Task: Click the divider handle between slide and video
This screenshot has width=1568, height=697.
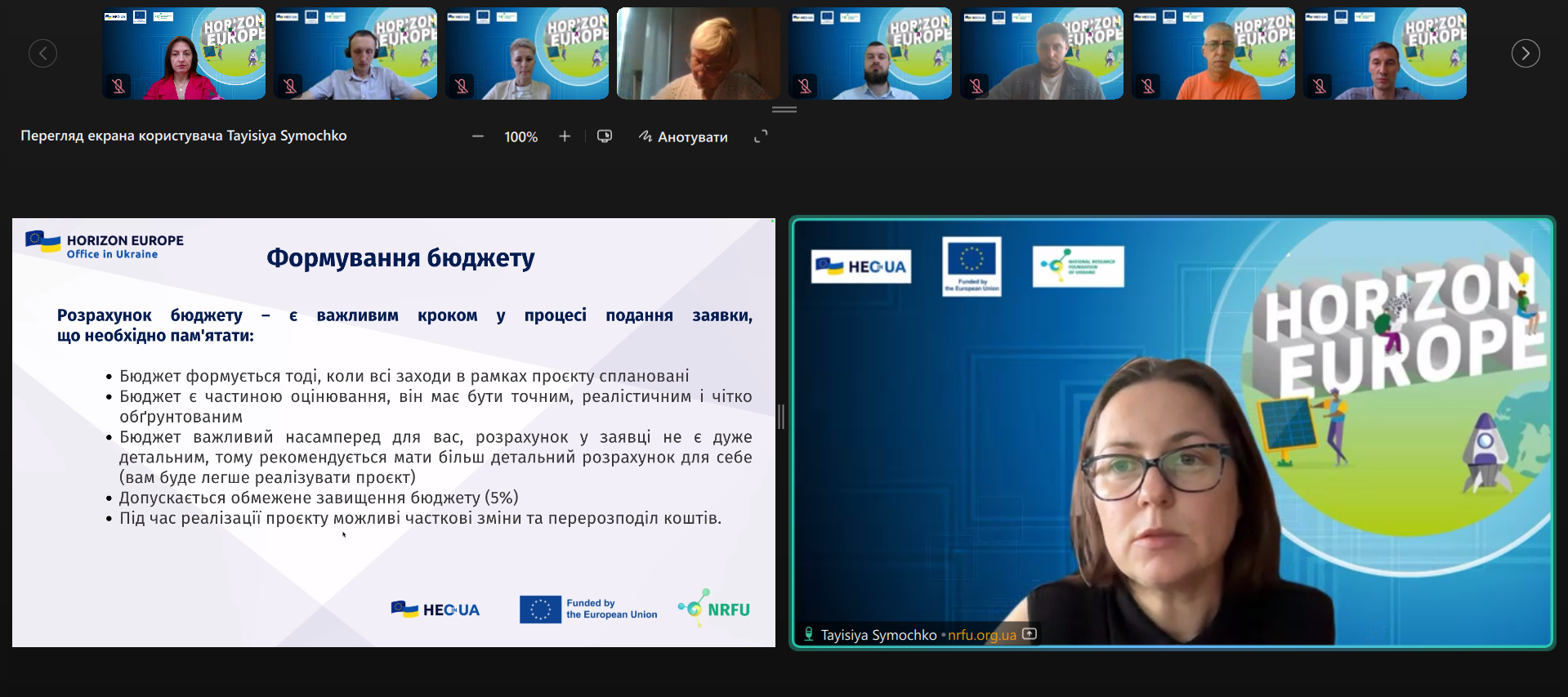Action: [x=782, y=417]
